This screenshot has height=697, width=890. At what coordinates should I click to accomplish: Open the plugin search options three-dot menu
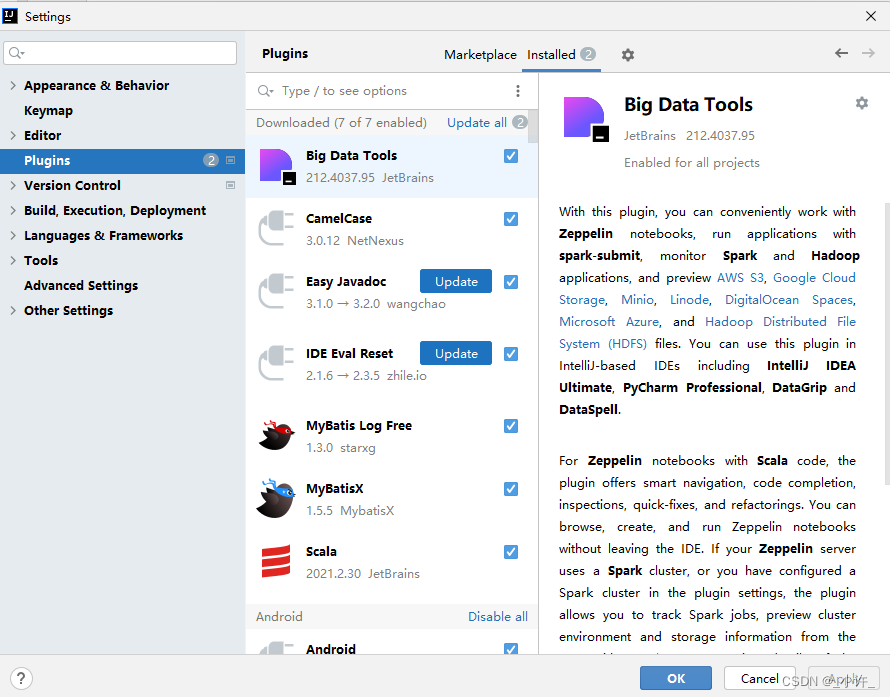(518, 91)
